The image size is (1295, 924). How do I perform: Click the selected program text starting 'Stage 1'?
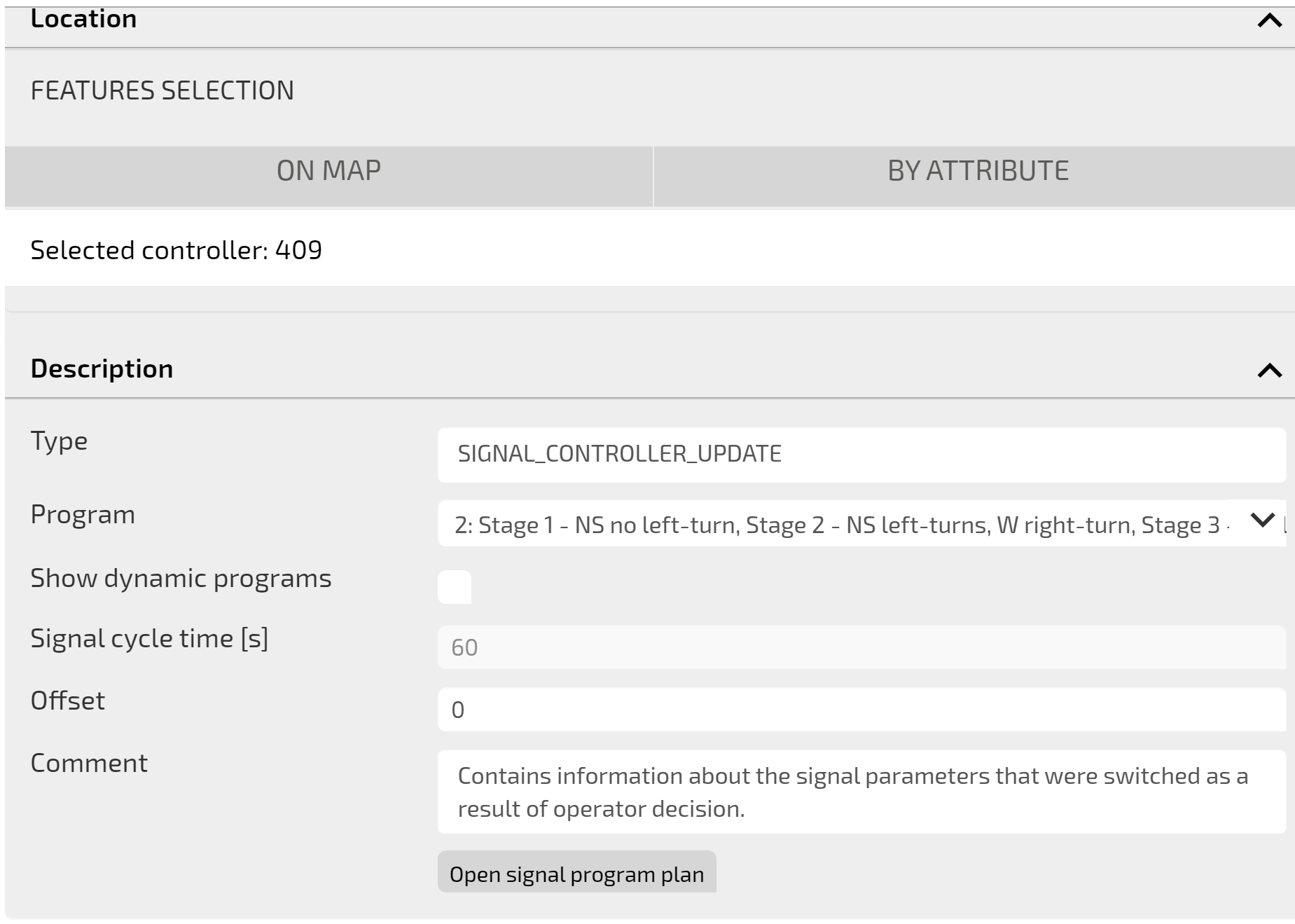point(840,525)
